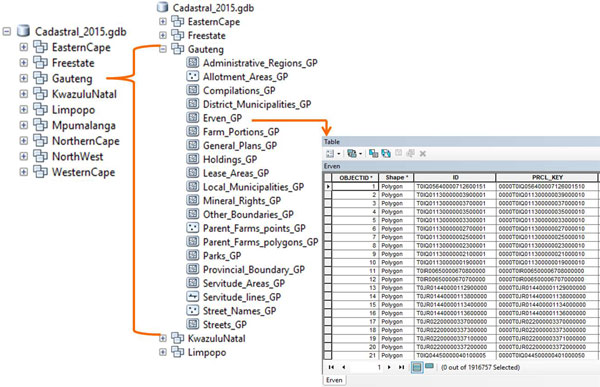Click the record number input field
The height and width of the screenshot is (387, 600).
[x=366, y=367]
